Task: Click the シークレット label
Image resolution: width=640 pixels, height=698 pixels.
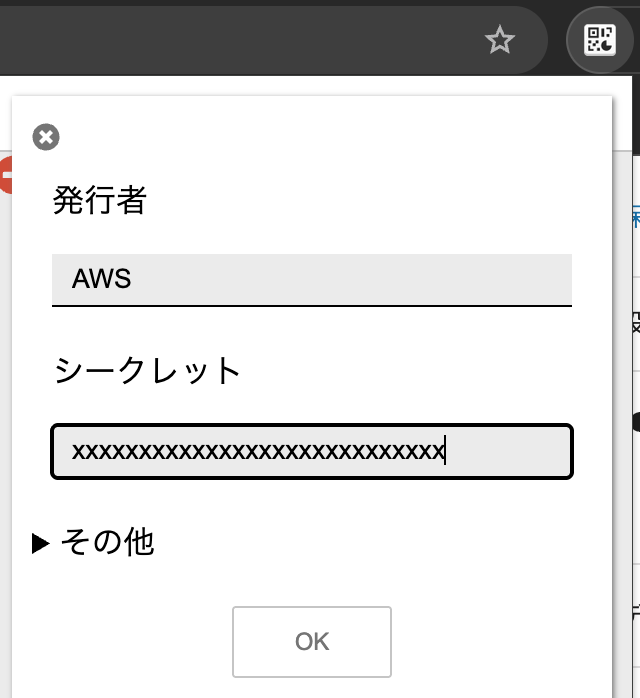Action: point(147,371)
